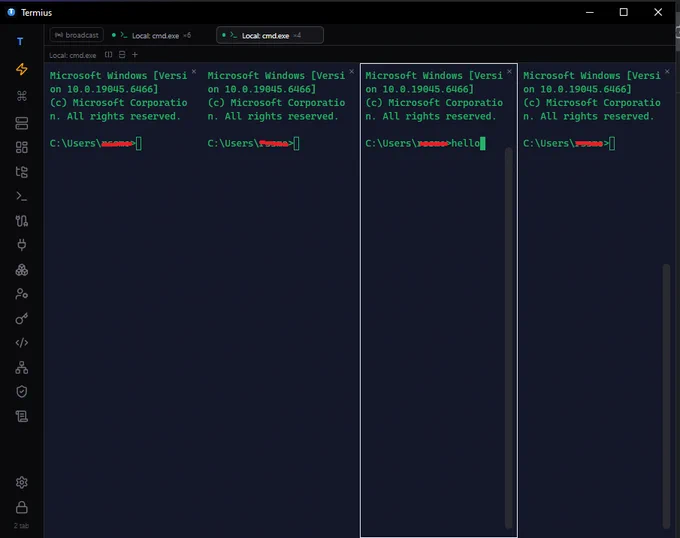Viewport: 680px width, 538px height.
Task: Open the SFTP folder-tree icon in sidebar
Action: click(x=22, y=172)
